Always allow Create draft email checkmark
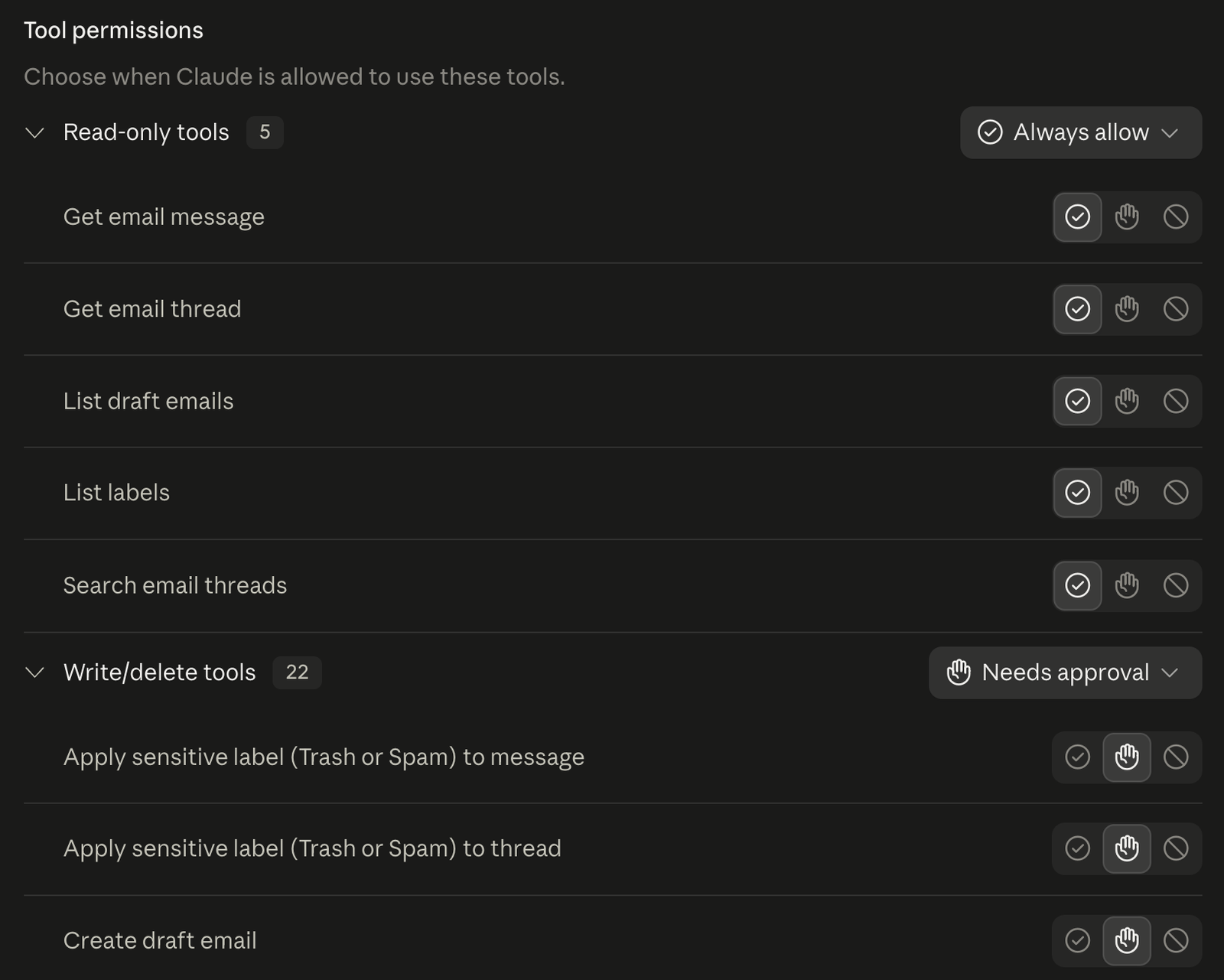 pyautogui.click(x=1078, y=940)
